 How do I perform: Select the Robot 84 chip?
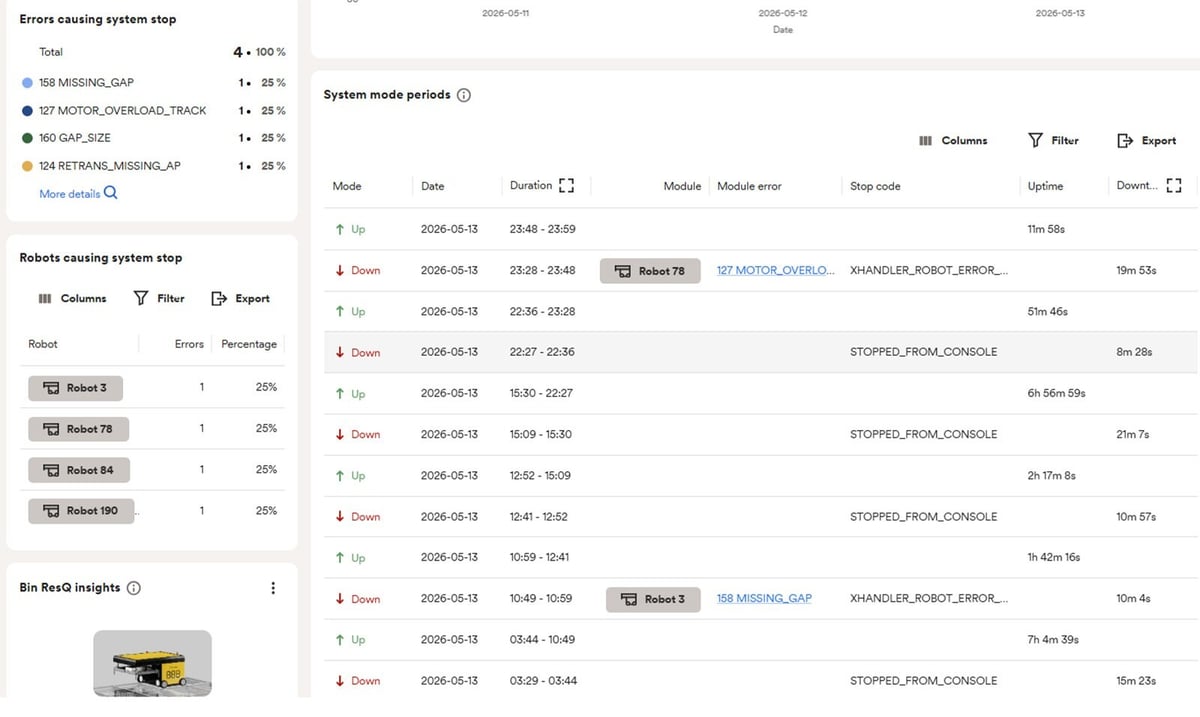[79, 470]
